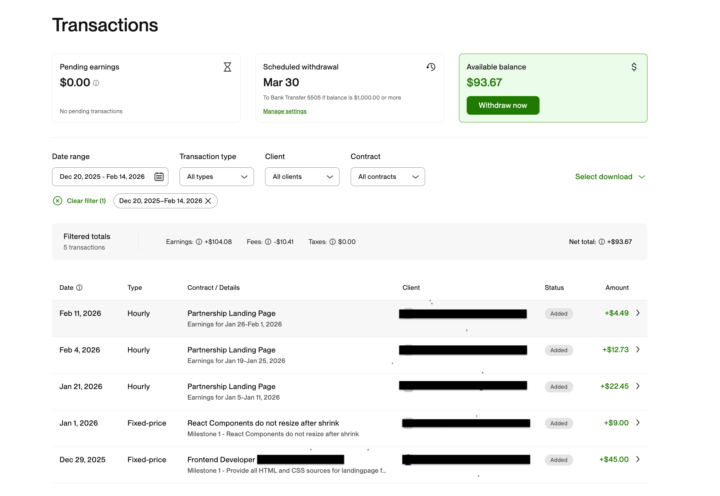Open details chevron for the +$45.00 transaction
This screenshot has height=496, width=720.
point(638,459)
